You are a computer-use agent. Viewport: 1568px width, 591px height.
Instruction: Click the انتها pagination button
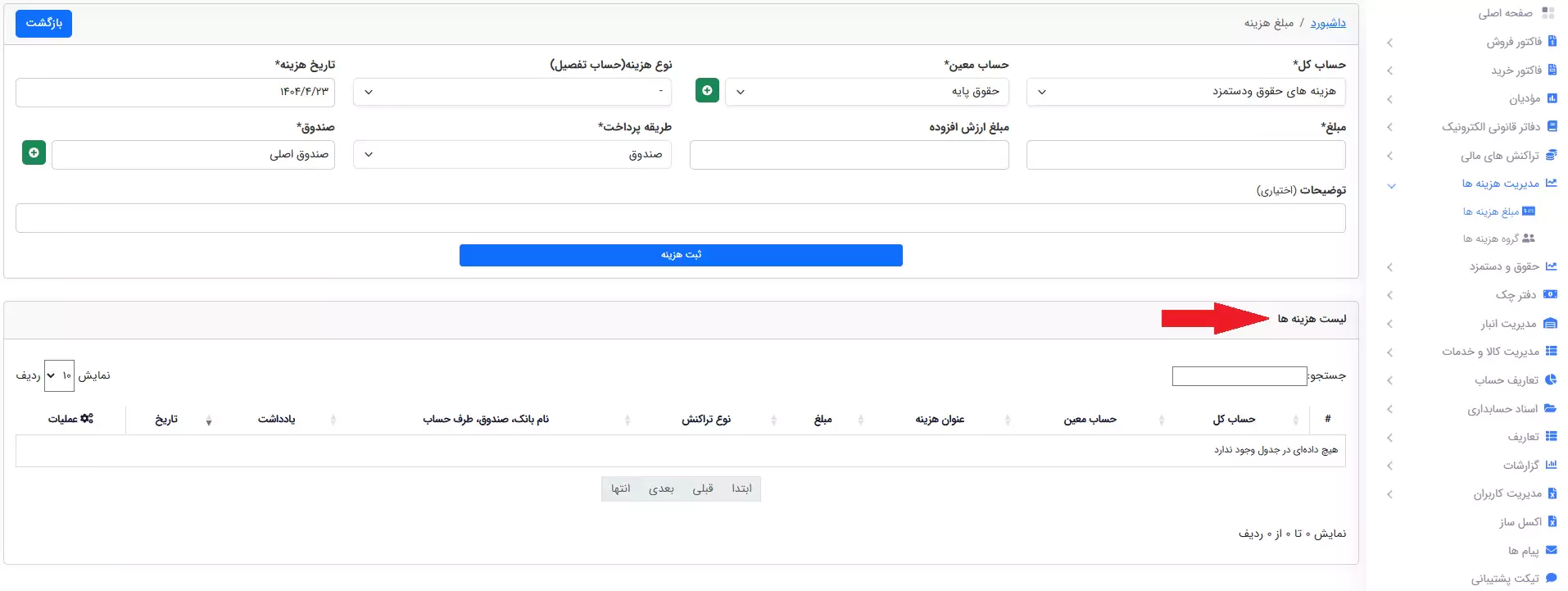pyautogui.click(x=620, y=489)
